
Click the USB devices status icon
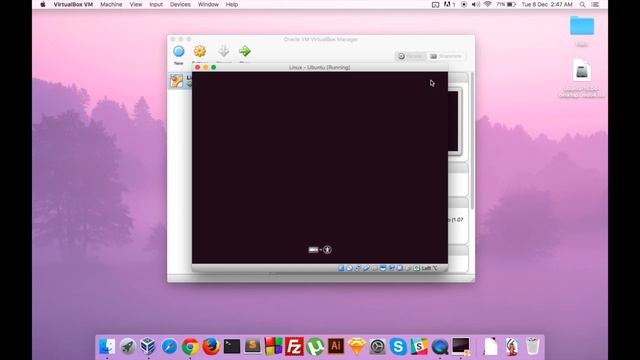[366, 268]
